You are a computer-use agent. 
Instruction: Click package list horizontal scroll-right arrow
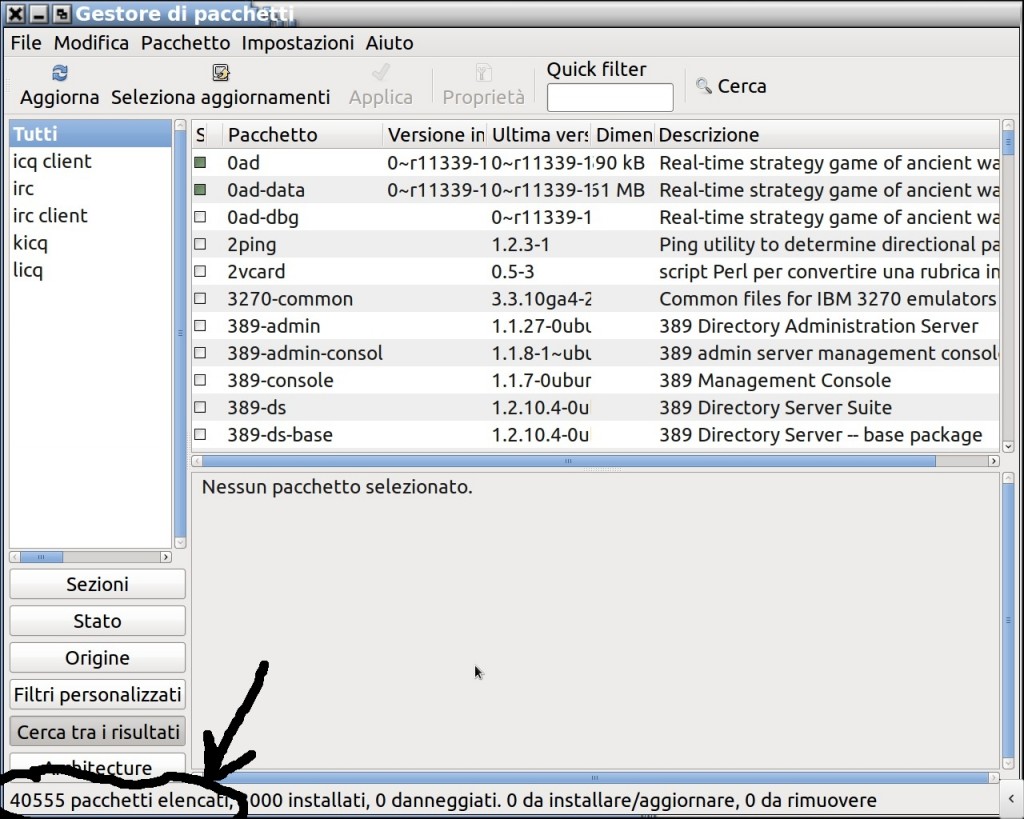993,461
